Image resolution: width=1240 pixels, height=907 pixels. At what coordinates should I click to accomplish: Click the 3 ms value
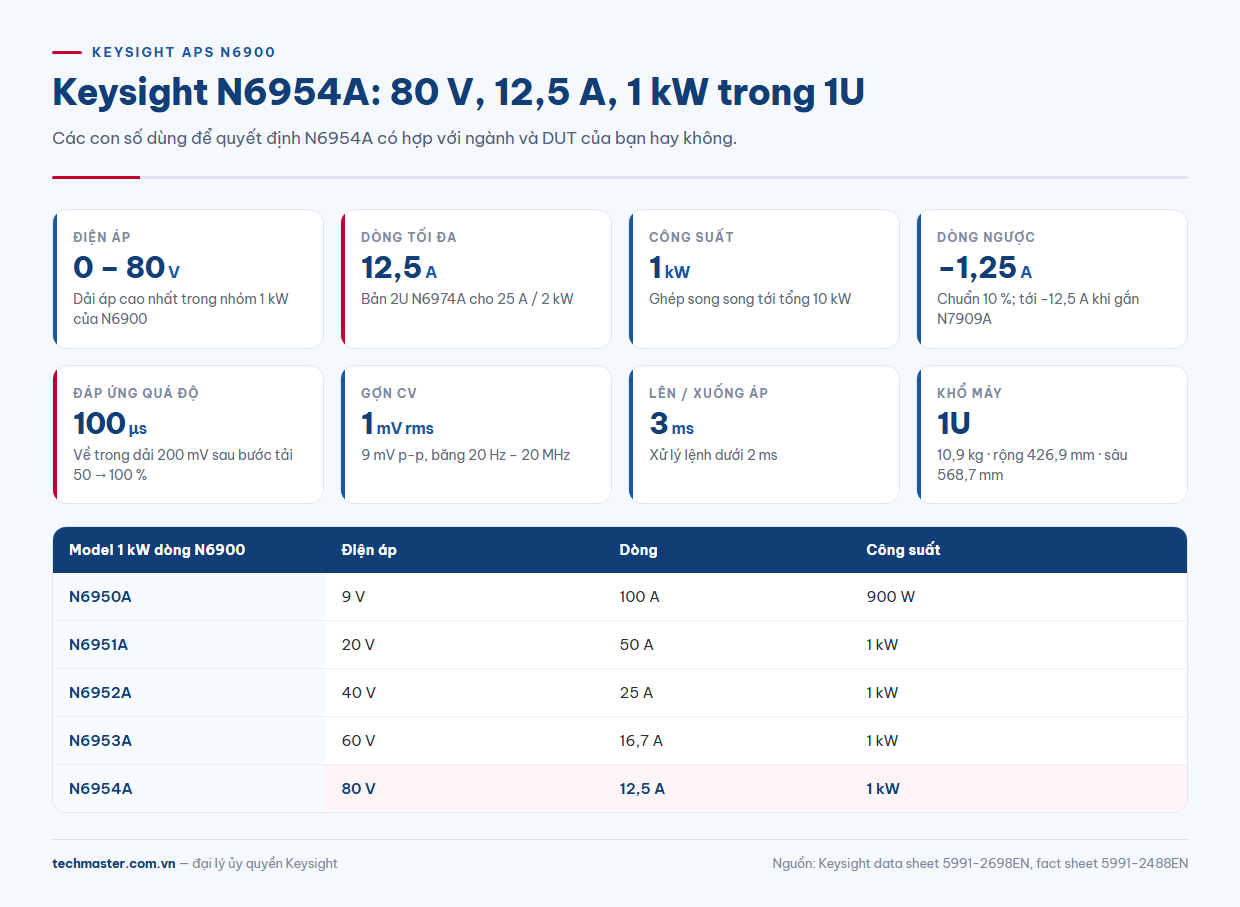pos(672,423)
